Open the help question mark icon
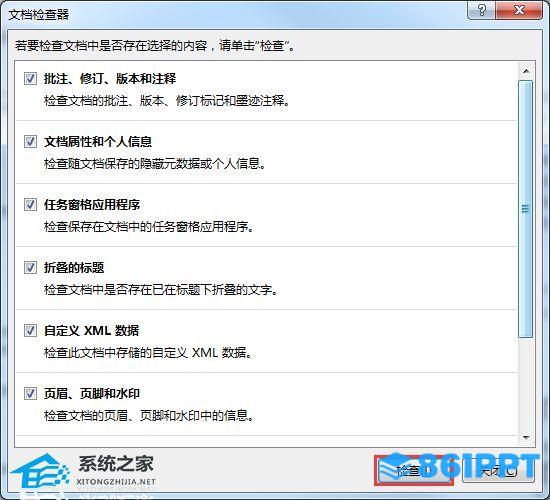This screenshot has width=550, height=500. pos(482,10)
